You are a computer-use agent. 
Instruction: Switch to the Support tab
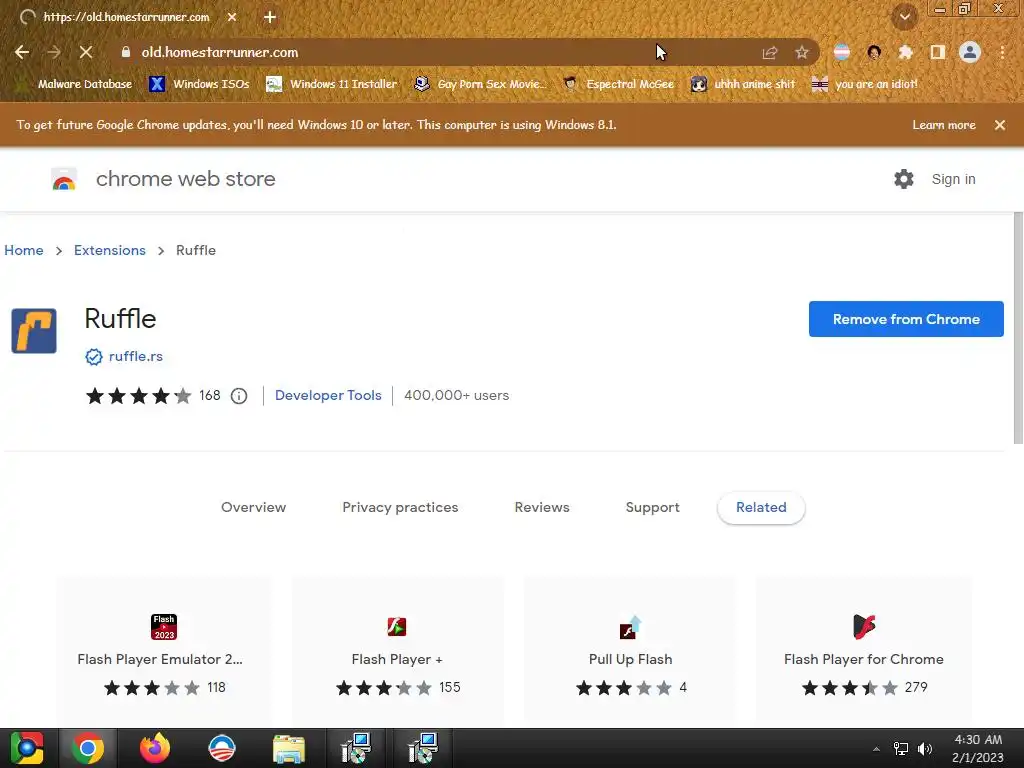pyautogui.click(x=652, y=507)
